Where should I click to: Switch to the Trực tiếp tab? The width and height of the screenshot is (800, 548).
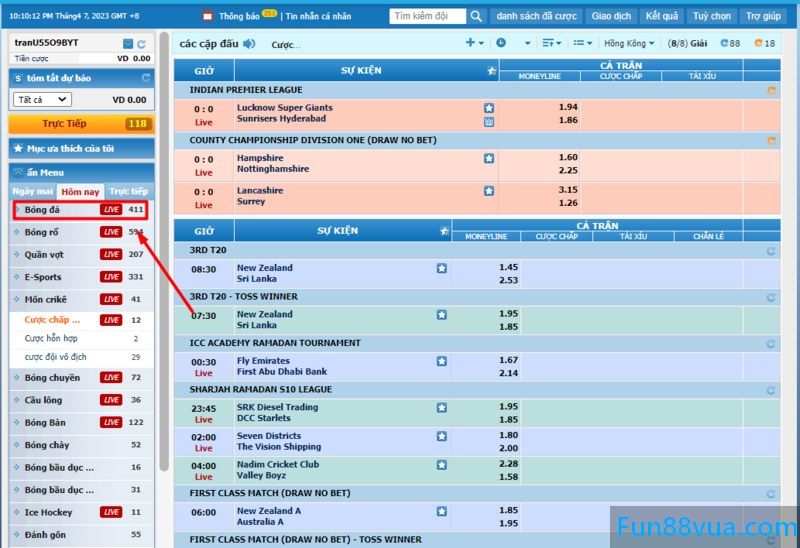[129, 191]
